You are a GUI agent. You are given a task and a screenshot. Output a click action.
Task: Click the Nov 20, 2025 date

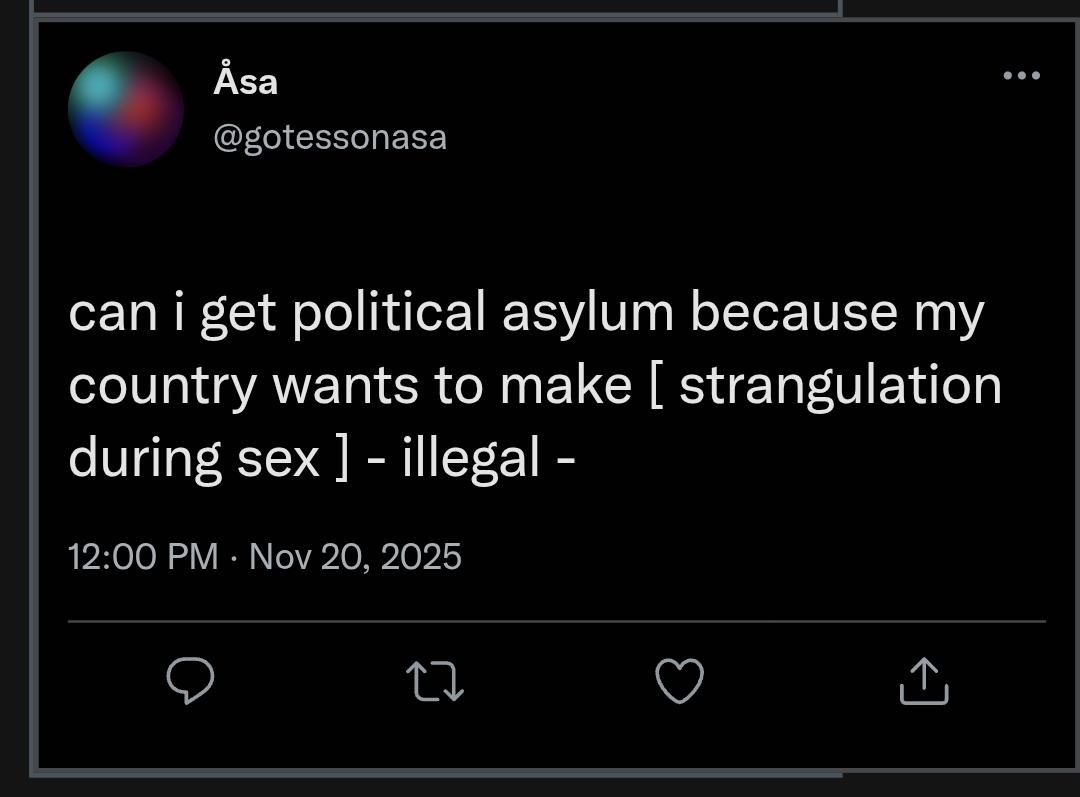point(355,556)
